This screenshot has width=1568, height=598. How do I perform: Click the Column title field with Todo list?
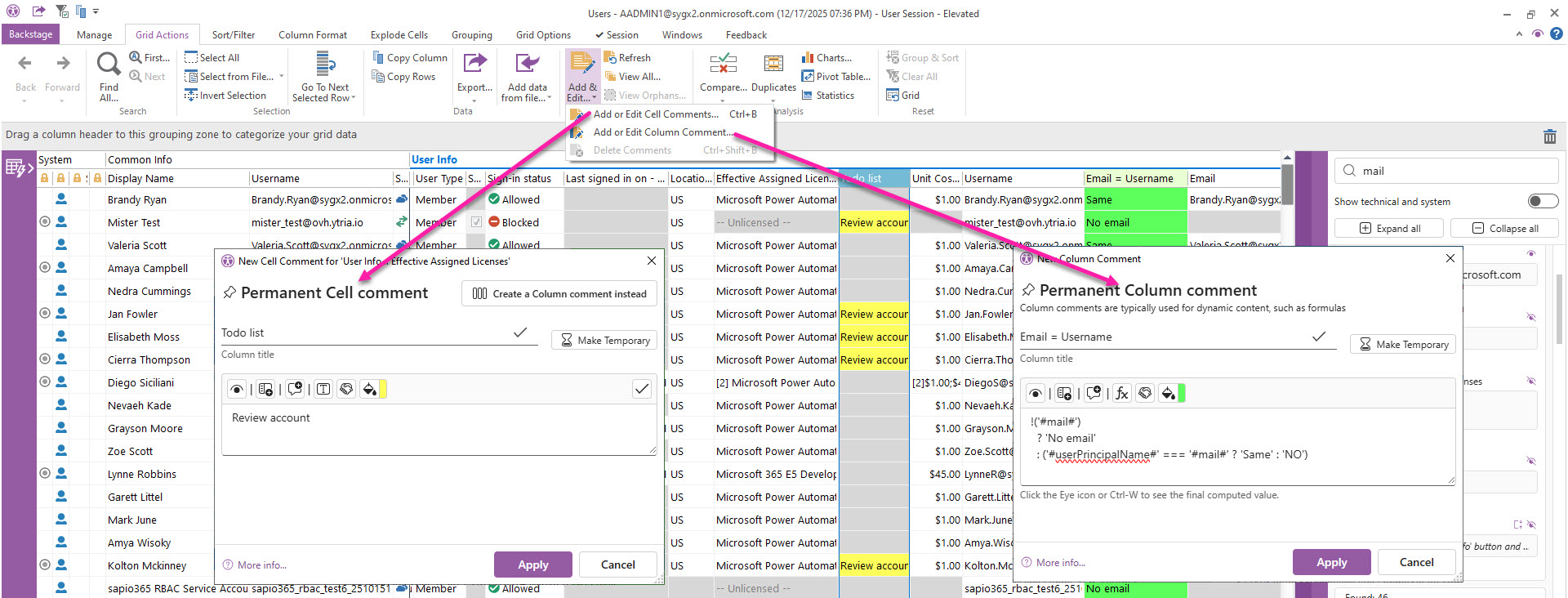pyautogui.click(x=367, y=333)
